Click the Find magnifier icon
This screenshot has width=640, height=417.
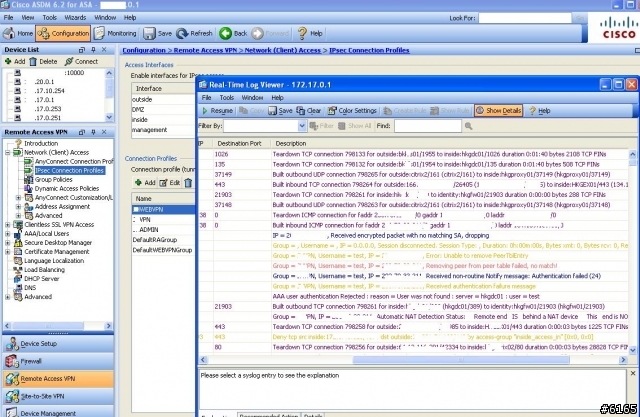tap(469, 126)
